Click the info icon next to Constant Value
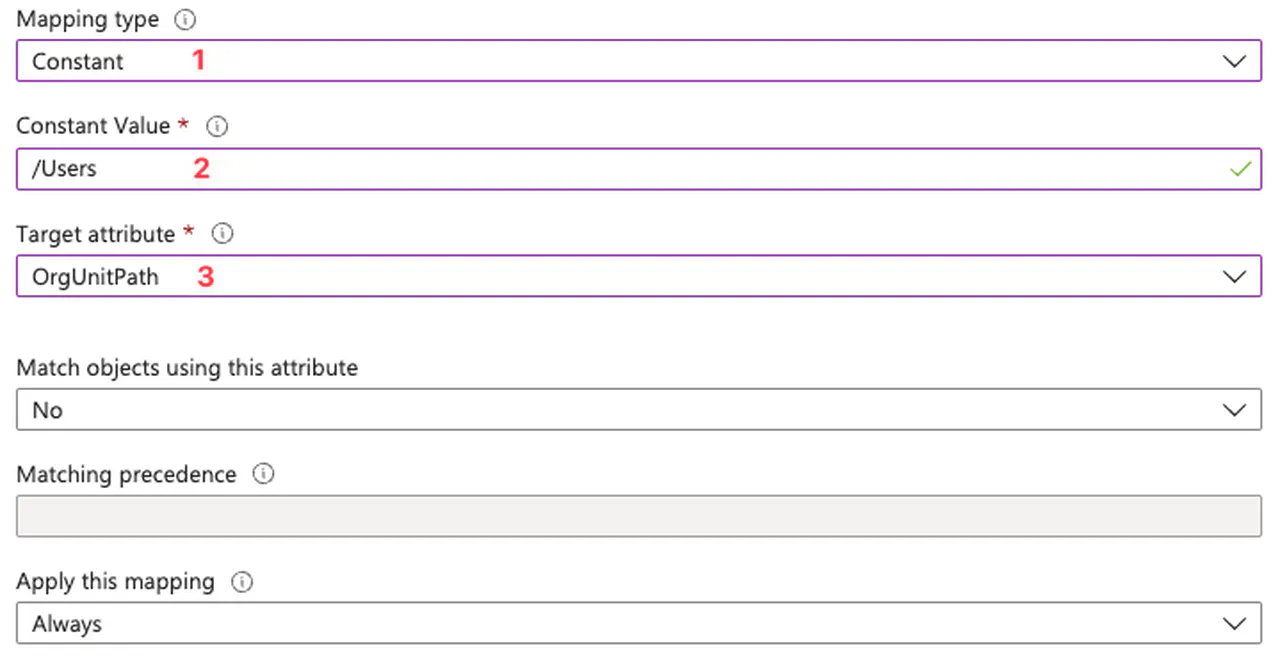 click(x=217, y=127)
